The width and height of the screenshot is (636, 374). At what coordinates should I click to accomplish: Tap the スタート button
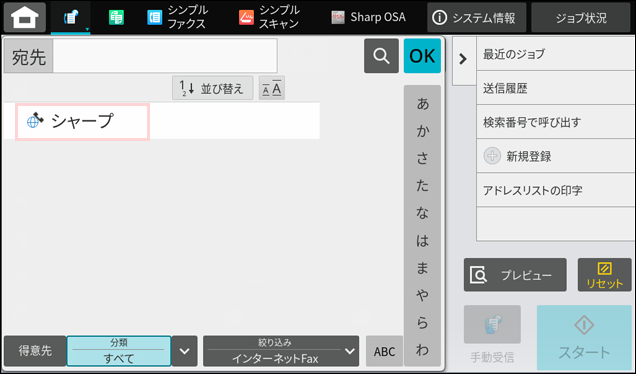(x=584, y=337)
